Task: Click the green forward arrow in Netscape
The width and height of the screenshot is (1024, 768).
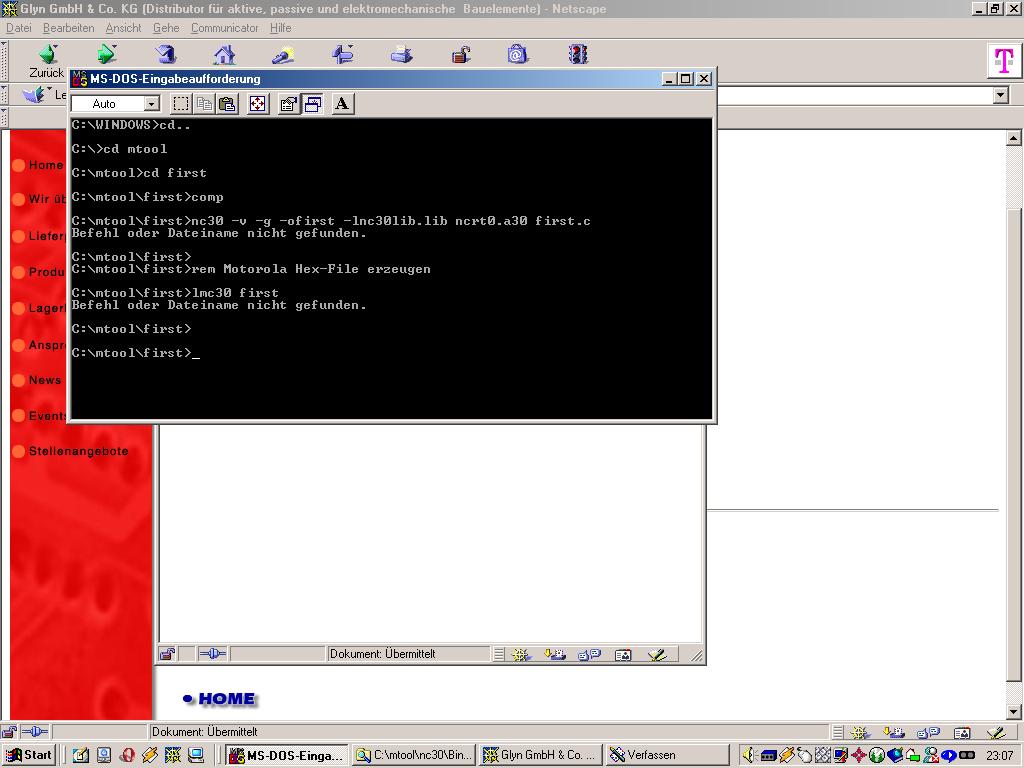Action: click(x=106, y=54)
